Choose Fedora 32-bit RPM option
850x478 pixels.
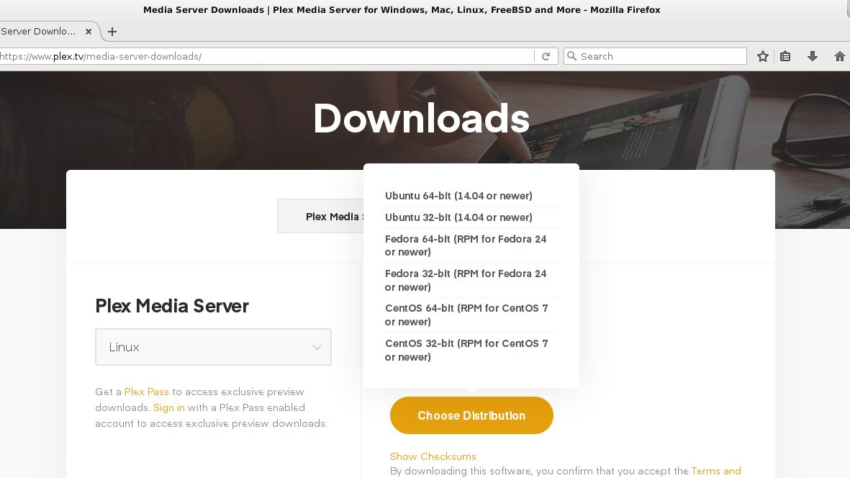(x=466, y=280)
